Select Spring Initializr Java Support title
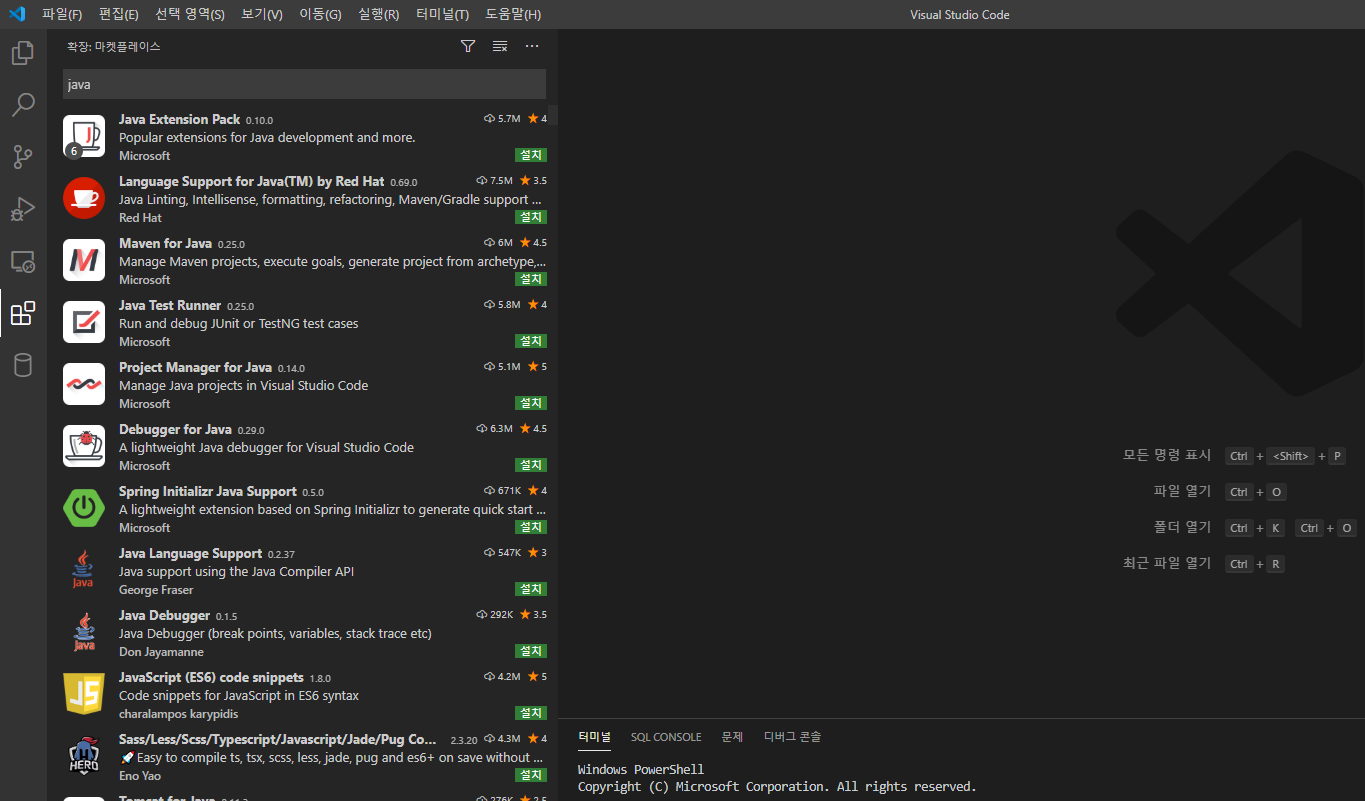Screen dimensions: 1365x801 point(208,491)
